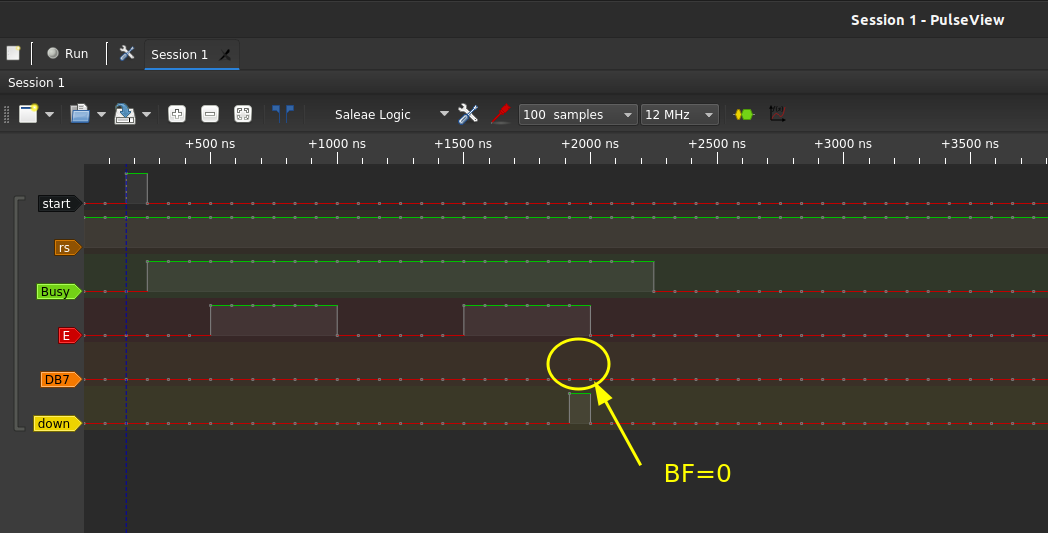Zoom out with minus icon
This screenshot has width=1048, height=533.
point(210,114)
